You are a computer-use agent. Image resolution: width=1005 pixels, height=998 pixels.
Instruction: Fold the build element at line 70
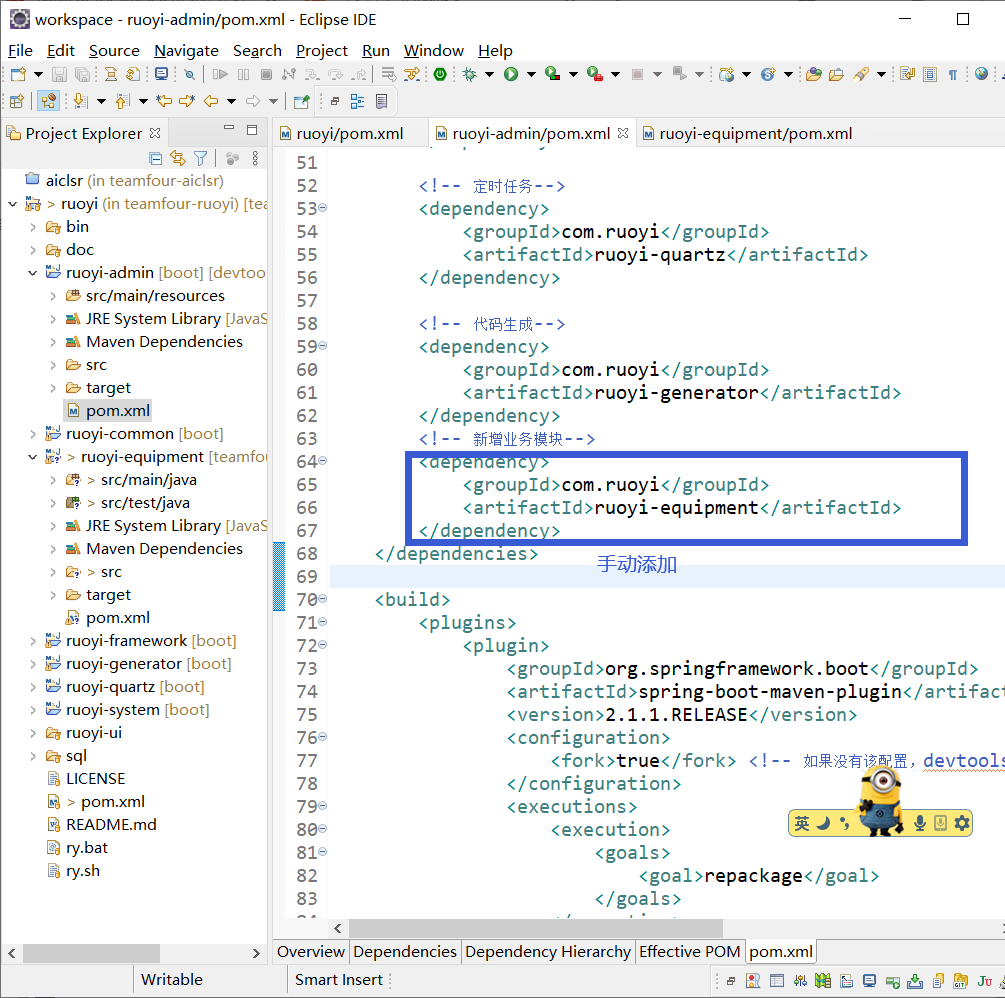click(322, 599)
